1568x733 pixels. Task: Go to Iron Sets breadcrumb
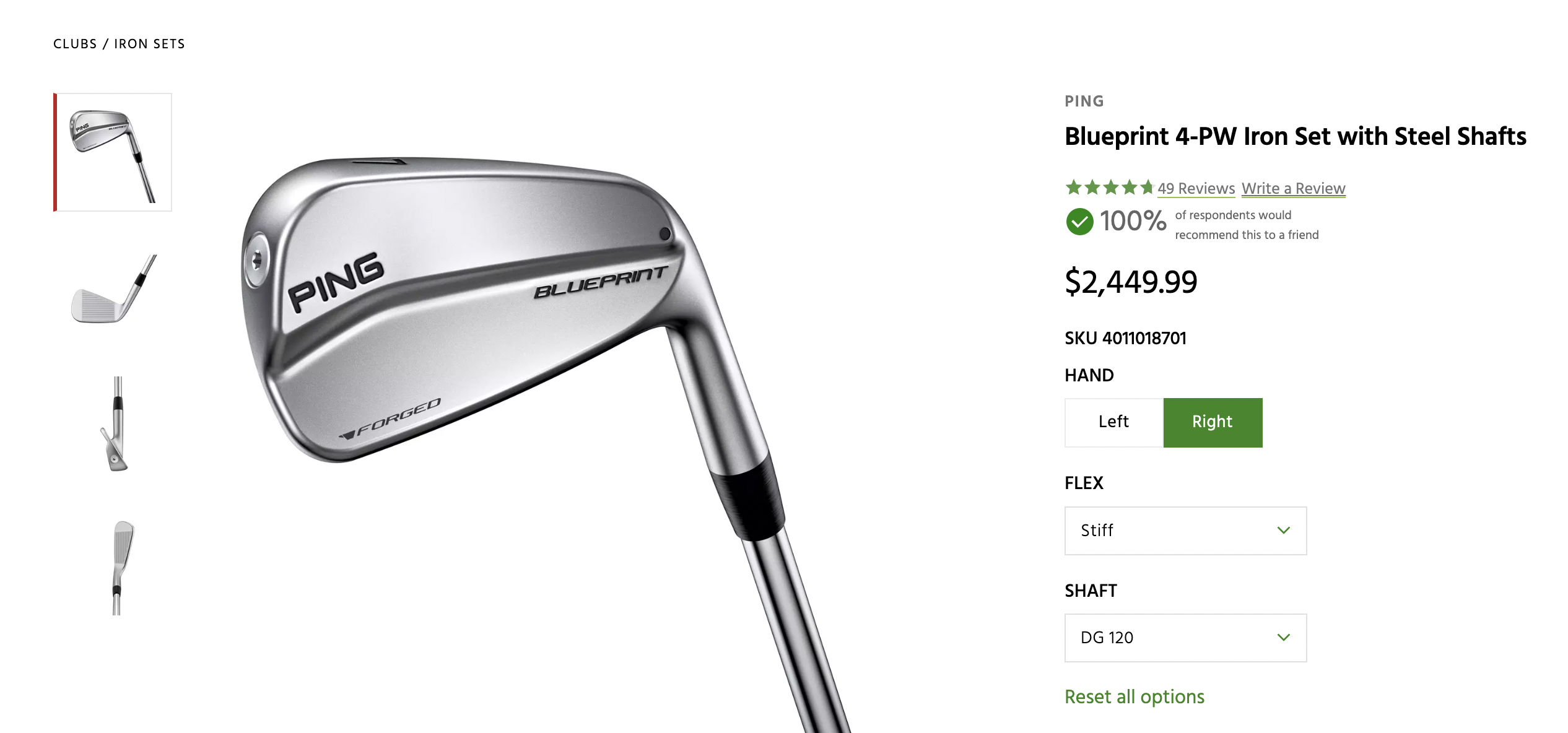149,44
